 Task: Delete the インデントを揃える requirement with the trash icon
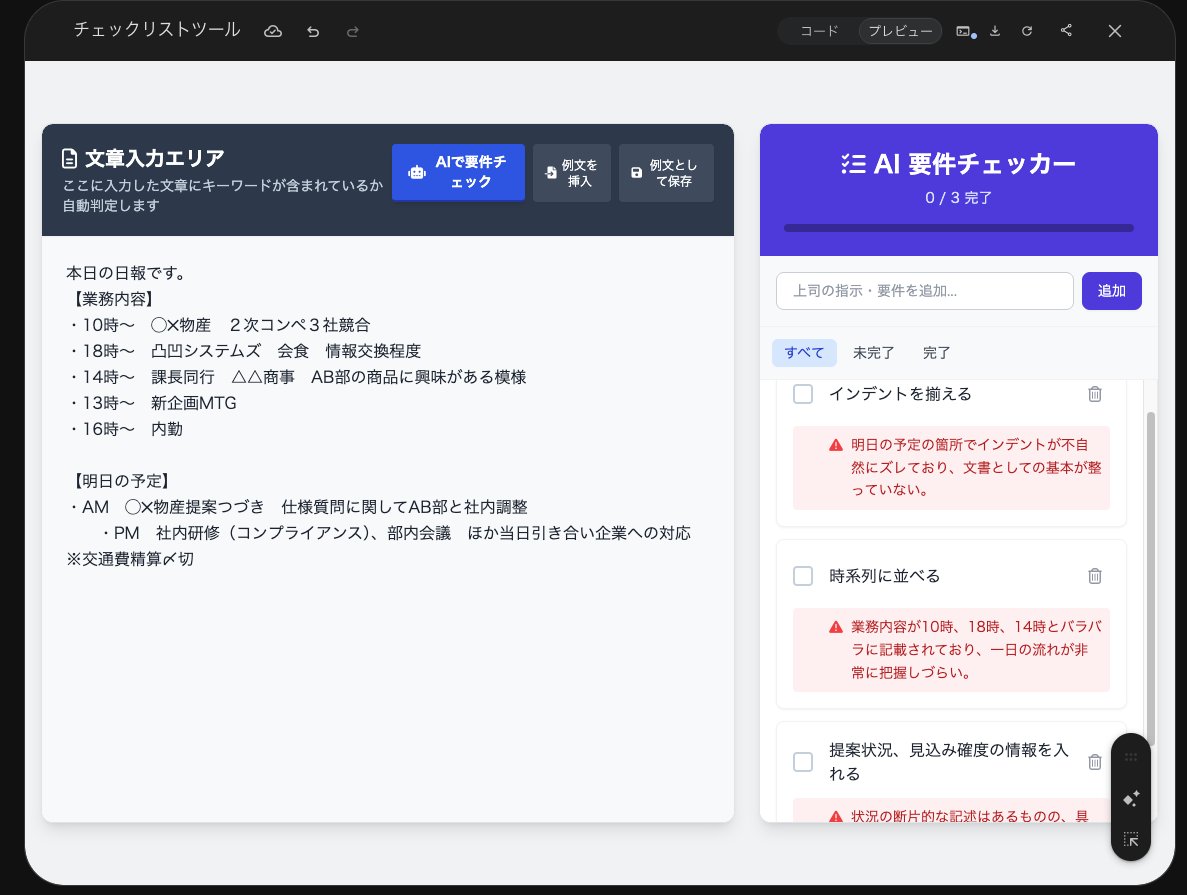pos(1095,394)
